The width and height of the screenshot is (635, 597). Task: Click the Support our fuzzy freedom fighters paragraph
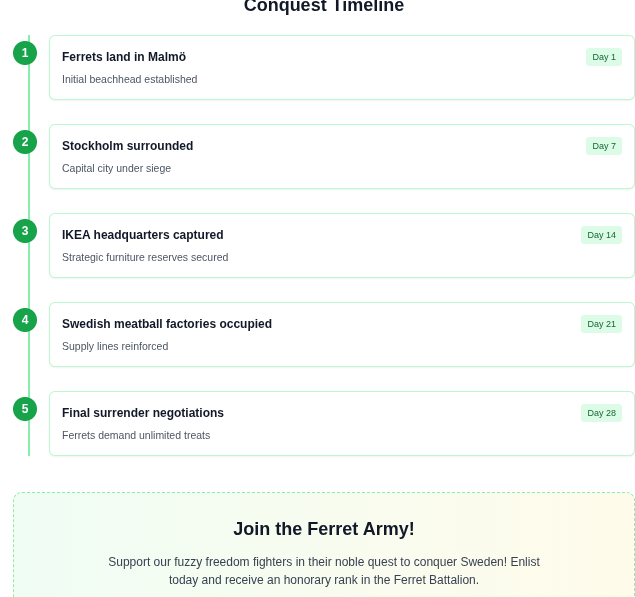[x=324, y=571]
